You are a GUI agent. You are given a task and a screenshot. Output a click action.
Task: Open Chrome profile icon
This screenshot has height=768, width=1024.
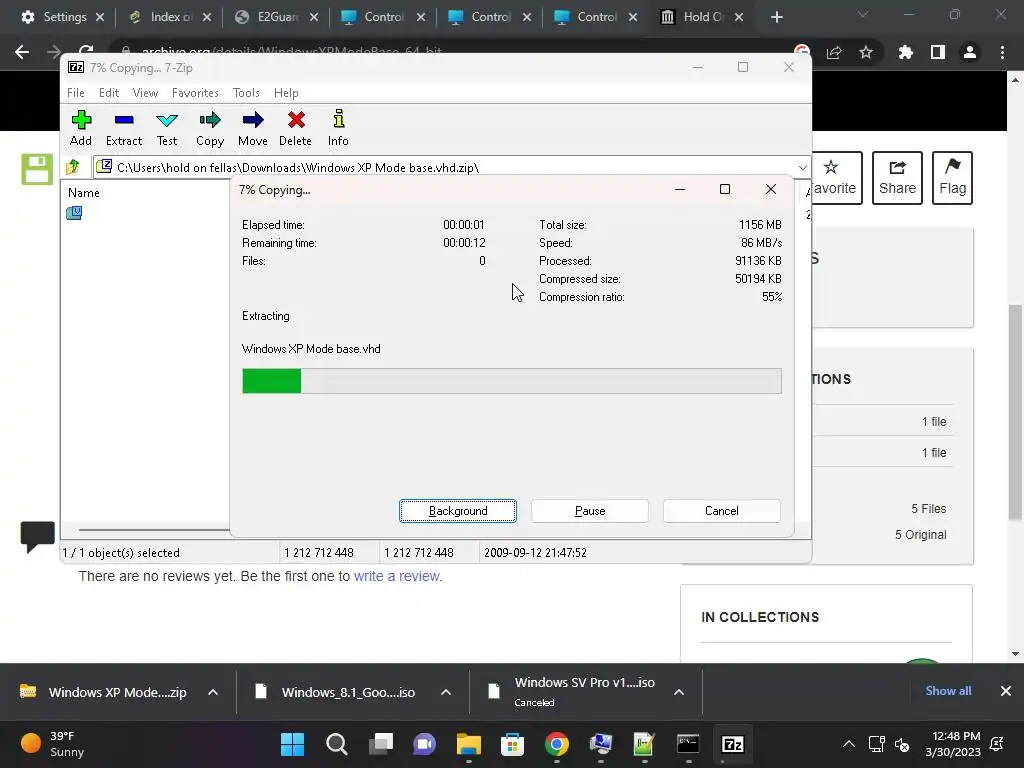[970, 52]
